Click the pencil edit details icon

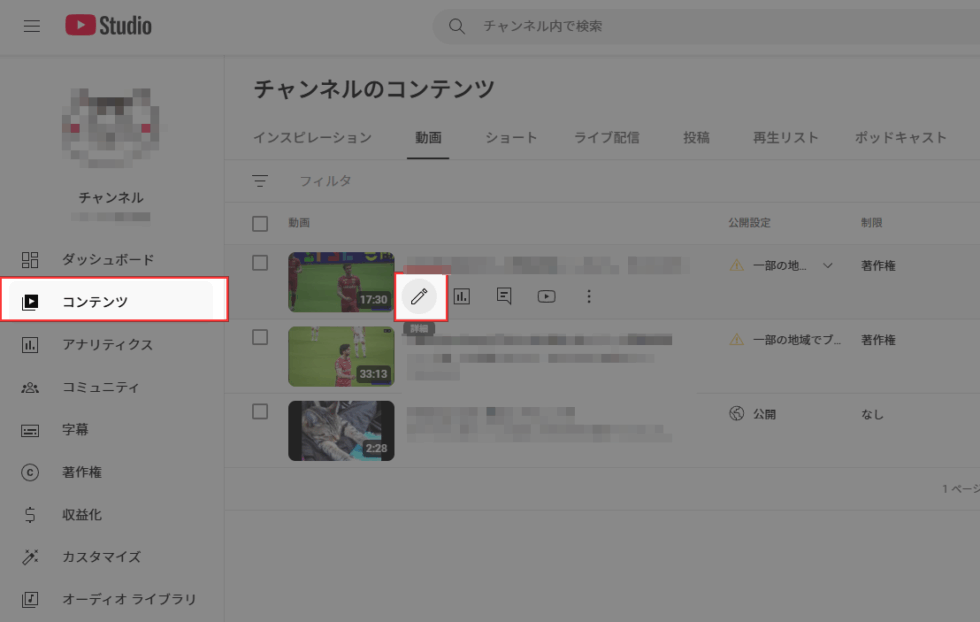pyautogui.click(x=420, y=296)
